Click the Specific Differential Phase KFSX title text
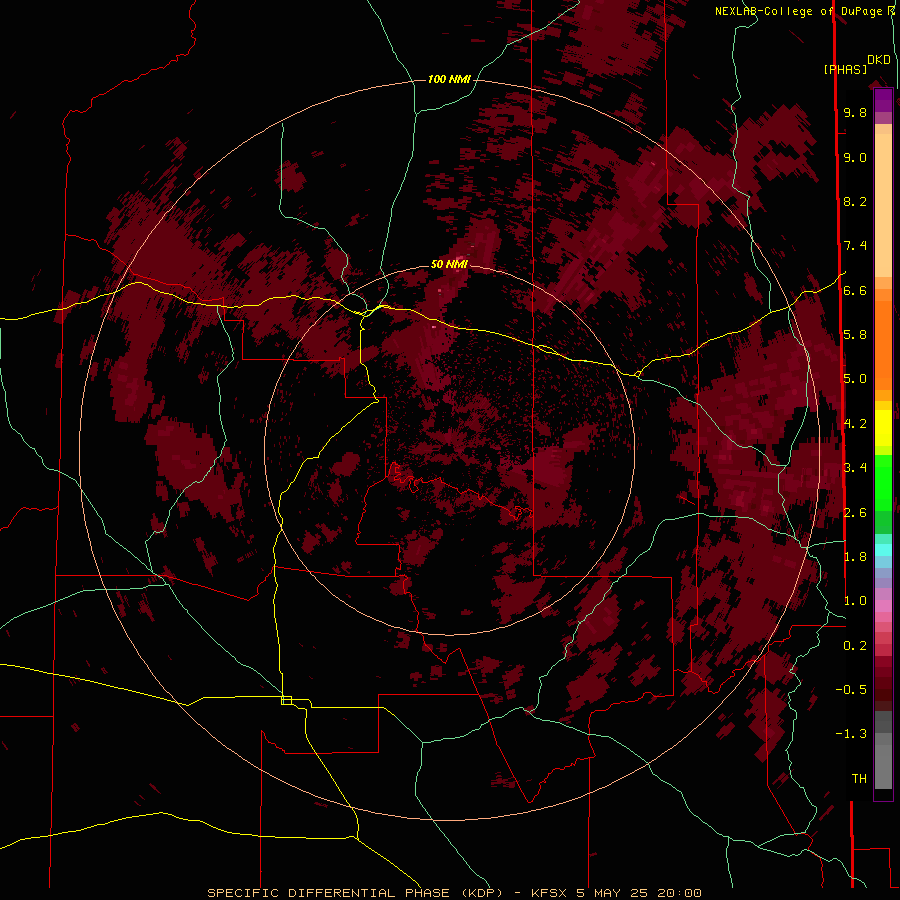 click(x=454, y=893)
